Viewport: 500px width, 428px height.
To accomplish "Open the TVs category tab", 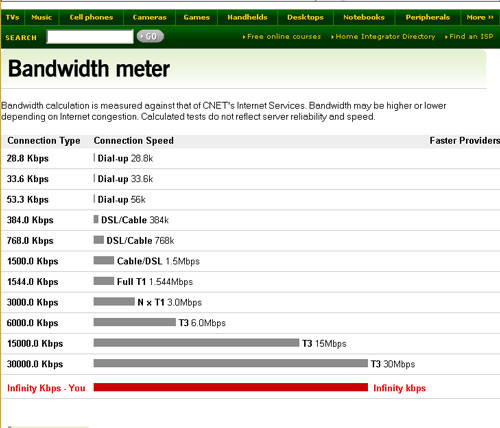I will coord(12,17).
